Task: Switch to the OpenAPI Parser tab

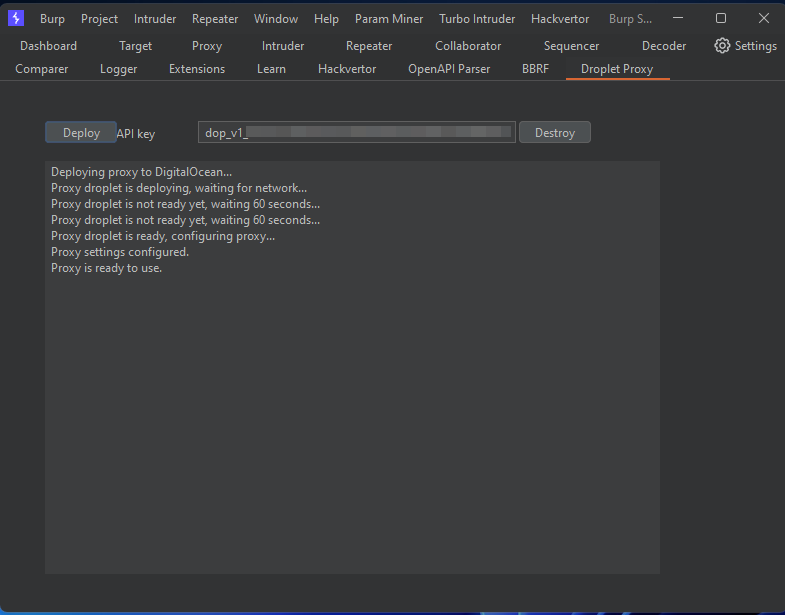Action: [x=449, y=69]
